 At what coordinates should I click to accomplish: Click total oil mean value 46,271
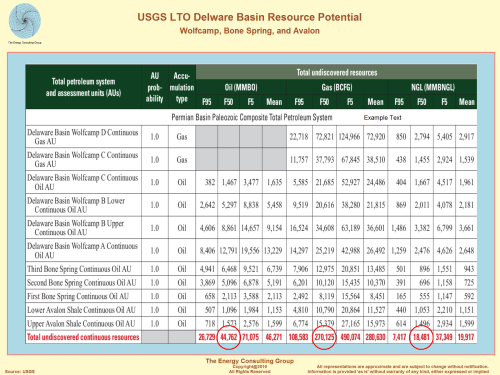[x=274, y=337]
